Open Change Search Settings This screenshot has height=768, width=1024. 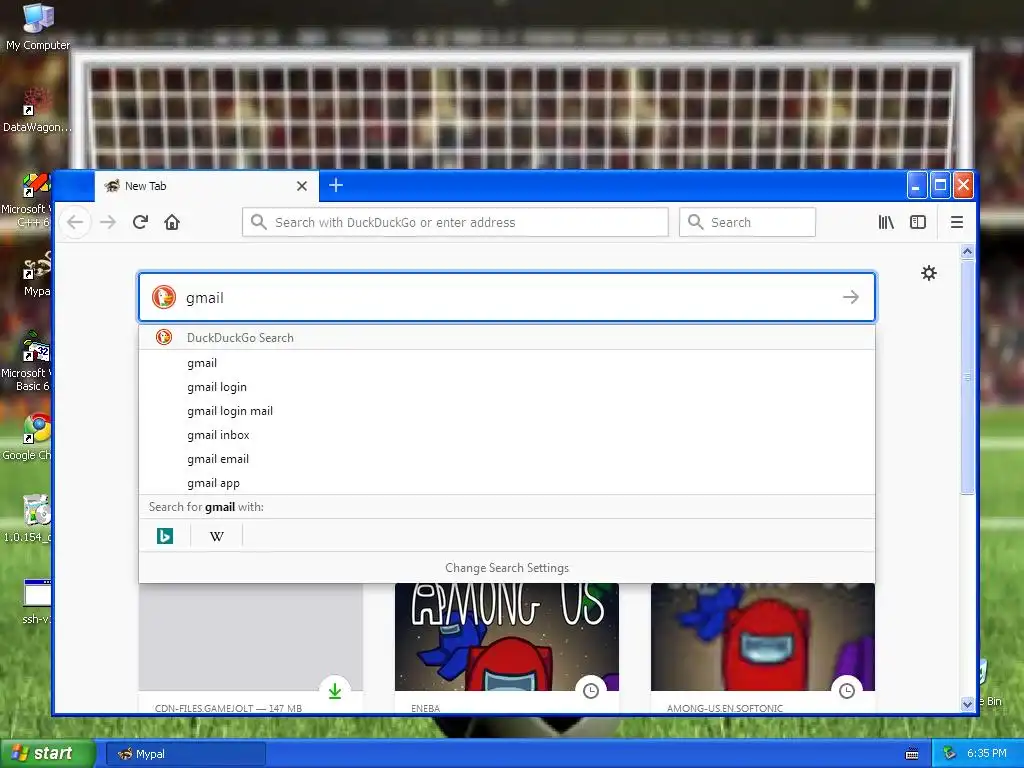[x=507, y=568]
